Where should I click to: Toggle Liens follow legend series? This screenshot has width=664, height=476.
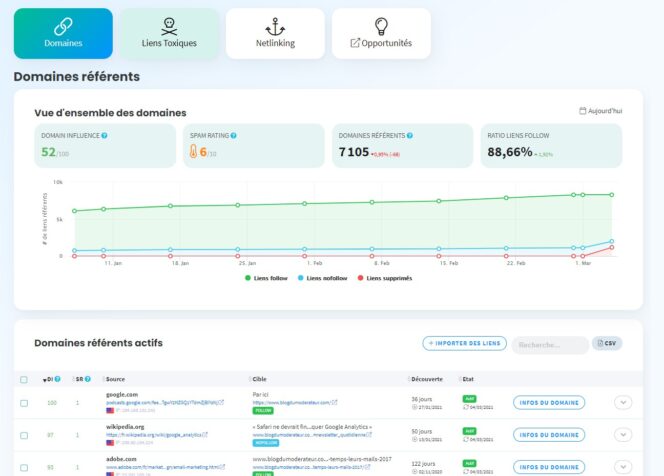click(x=266, y=278)
